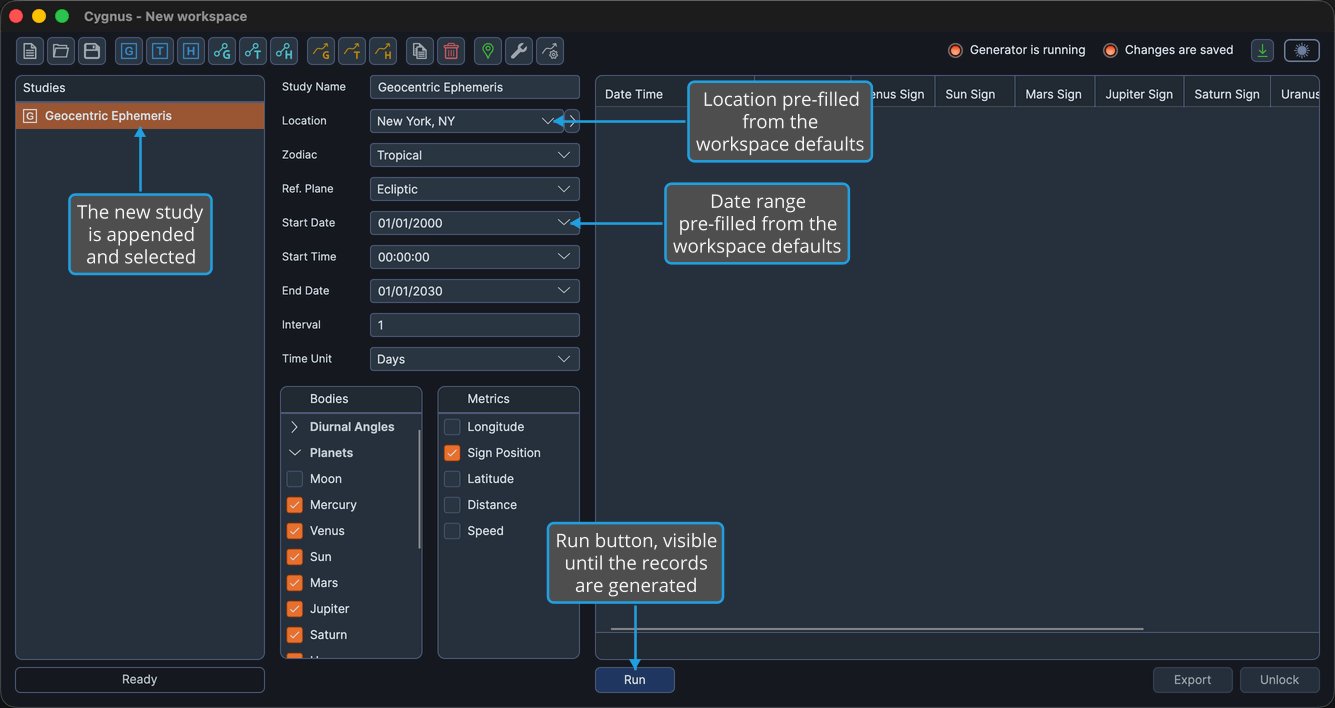Expand the Diurnal Angles group
The width and height of the screenshot is (1335, 708).
(295, 427)
